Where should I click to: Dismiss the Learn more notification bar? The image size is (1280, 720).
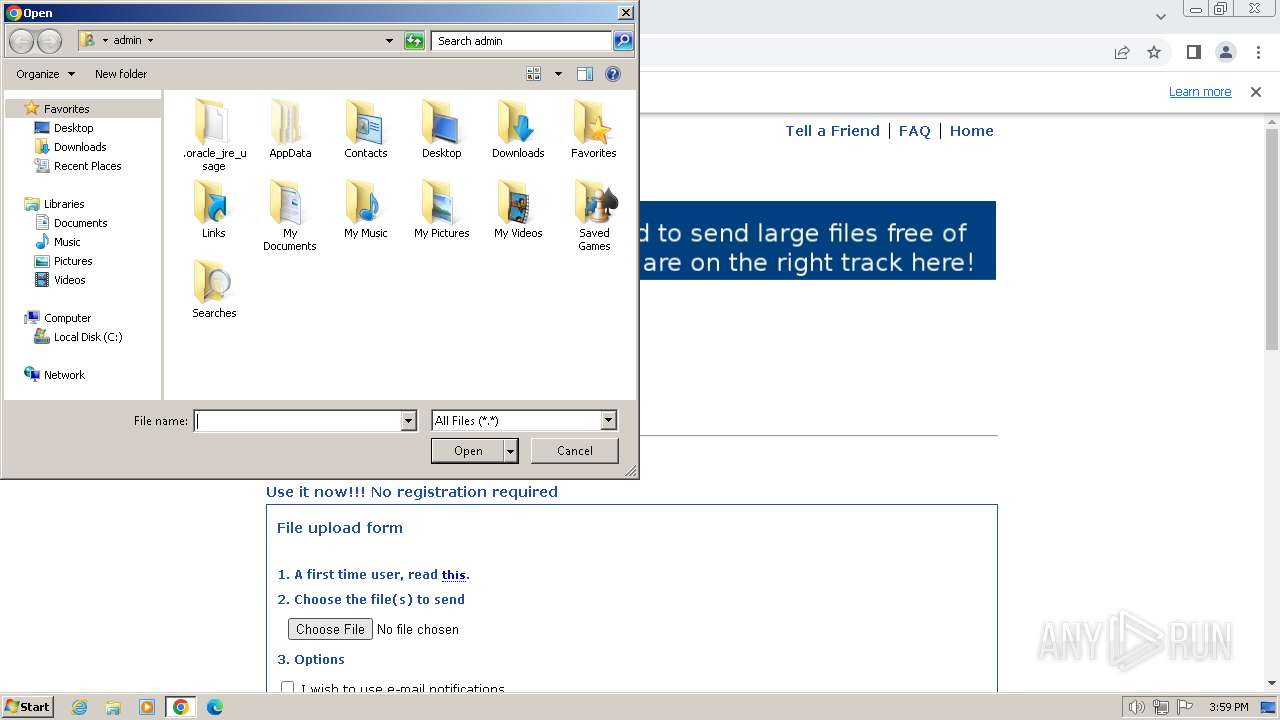1256,92
